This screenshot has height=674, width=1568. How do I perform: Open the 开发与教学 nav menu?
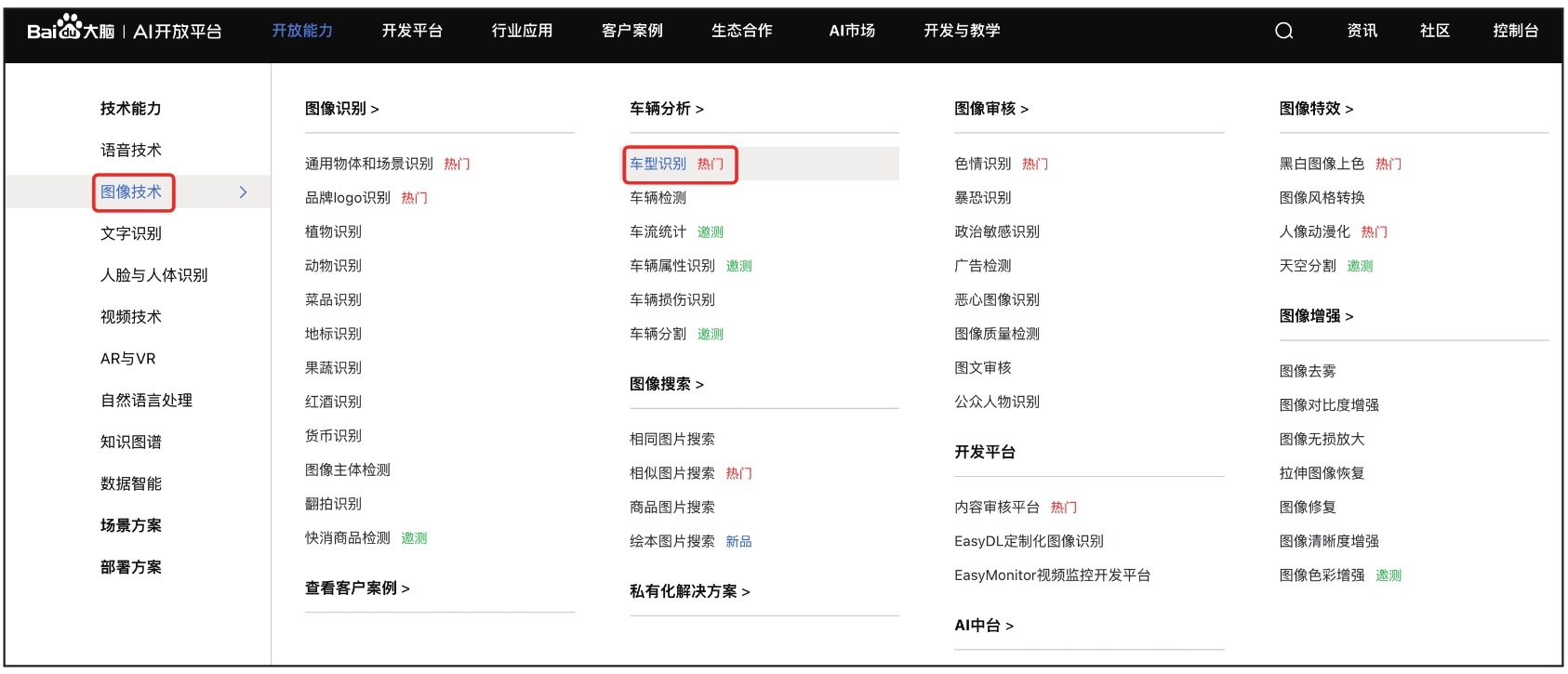962,31
